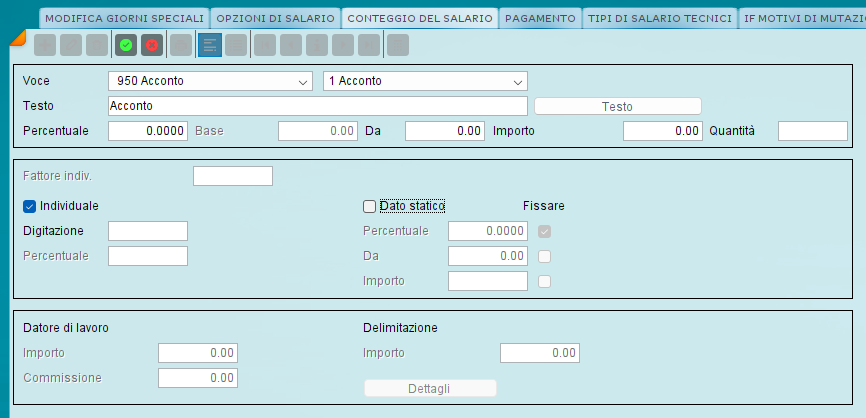The width and height of the screenshot is (866, 418).
Task: Select the Conteggio del Salario tab
Action: pos(420,18)
